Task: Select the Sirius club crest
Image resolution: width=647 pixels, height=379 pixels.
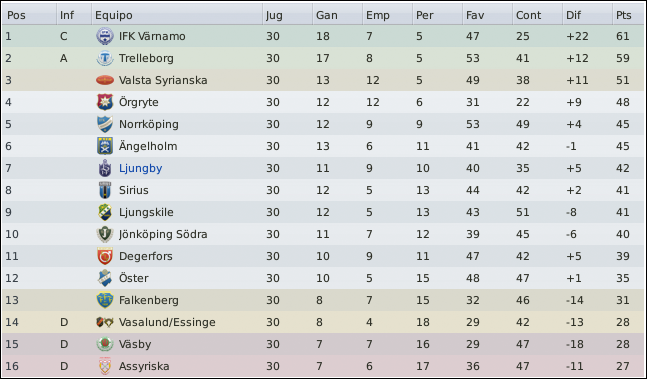Action: click(105, 190)
